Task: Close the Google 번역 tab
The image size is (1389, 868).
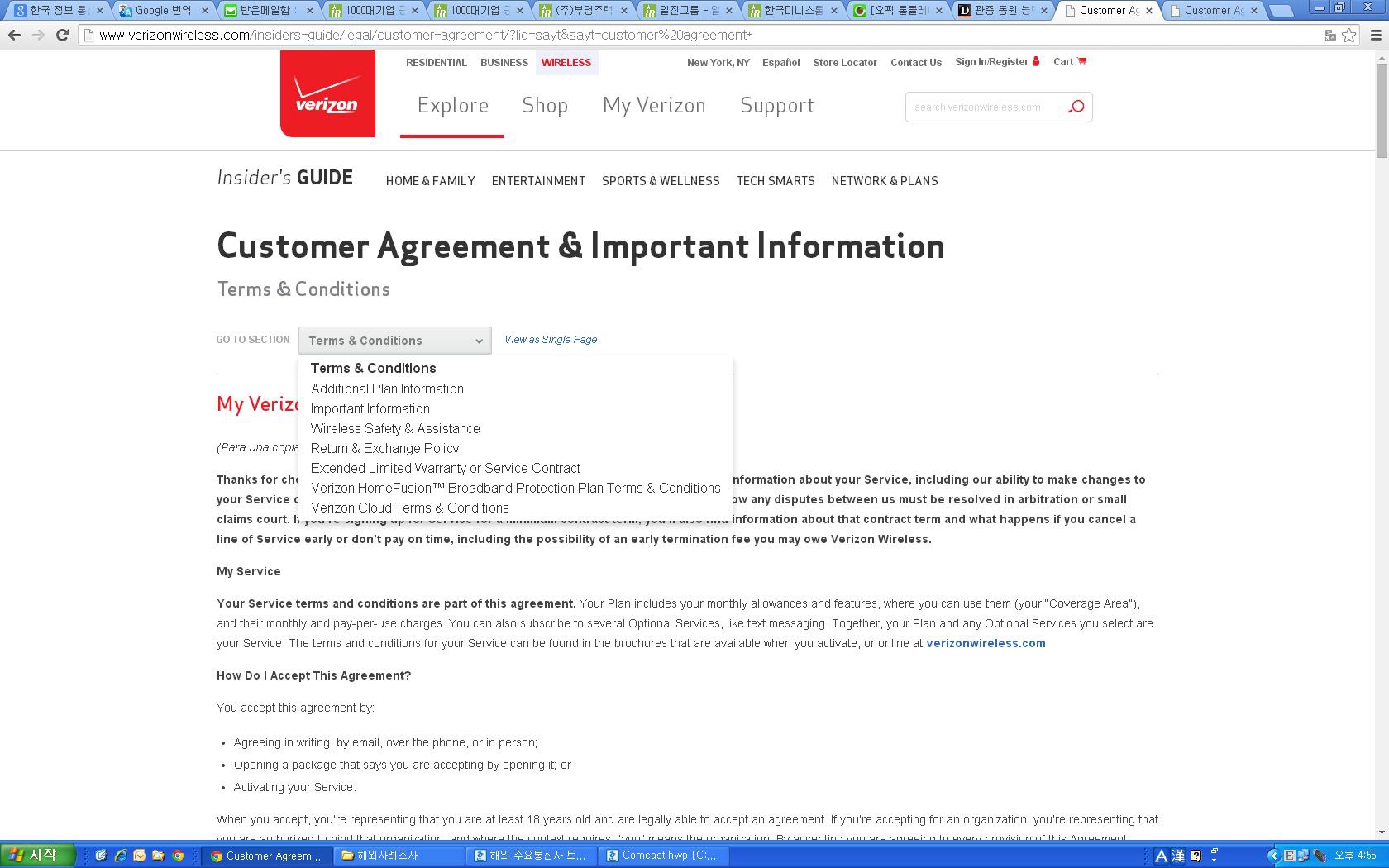Action: click(x=205, y=11)
